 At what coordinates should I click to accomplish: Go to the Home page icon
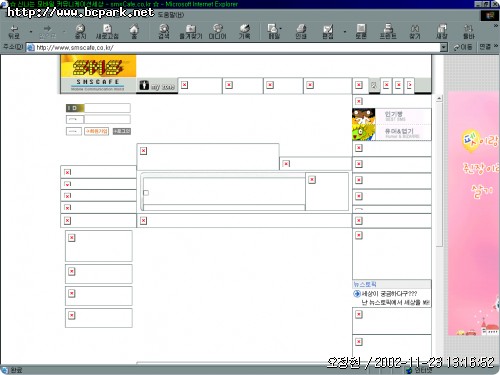(134, 32)
